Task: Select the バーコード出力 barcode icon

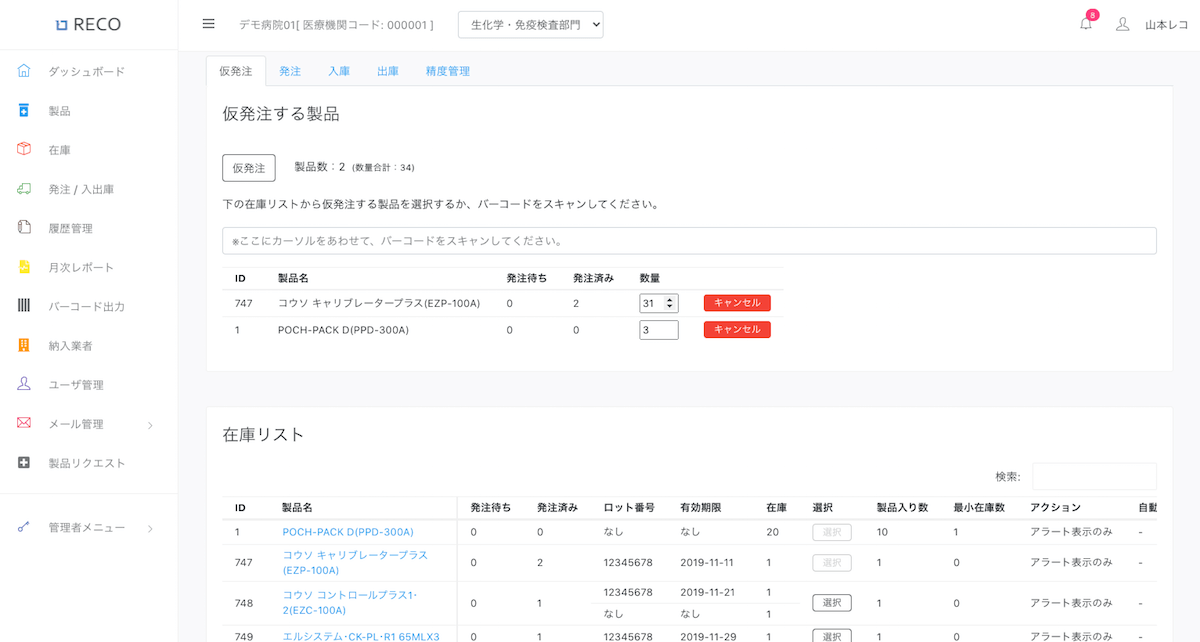Action: 24,306
